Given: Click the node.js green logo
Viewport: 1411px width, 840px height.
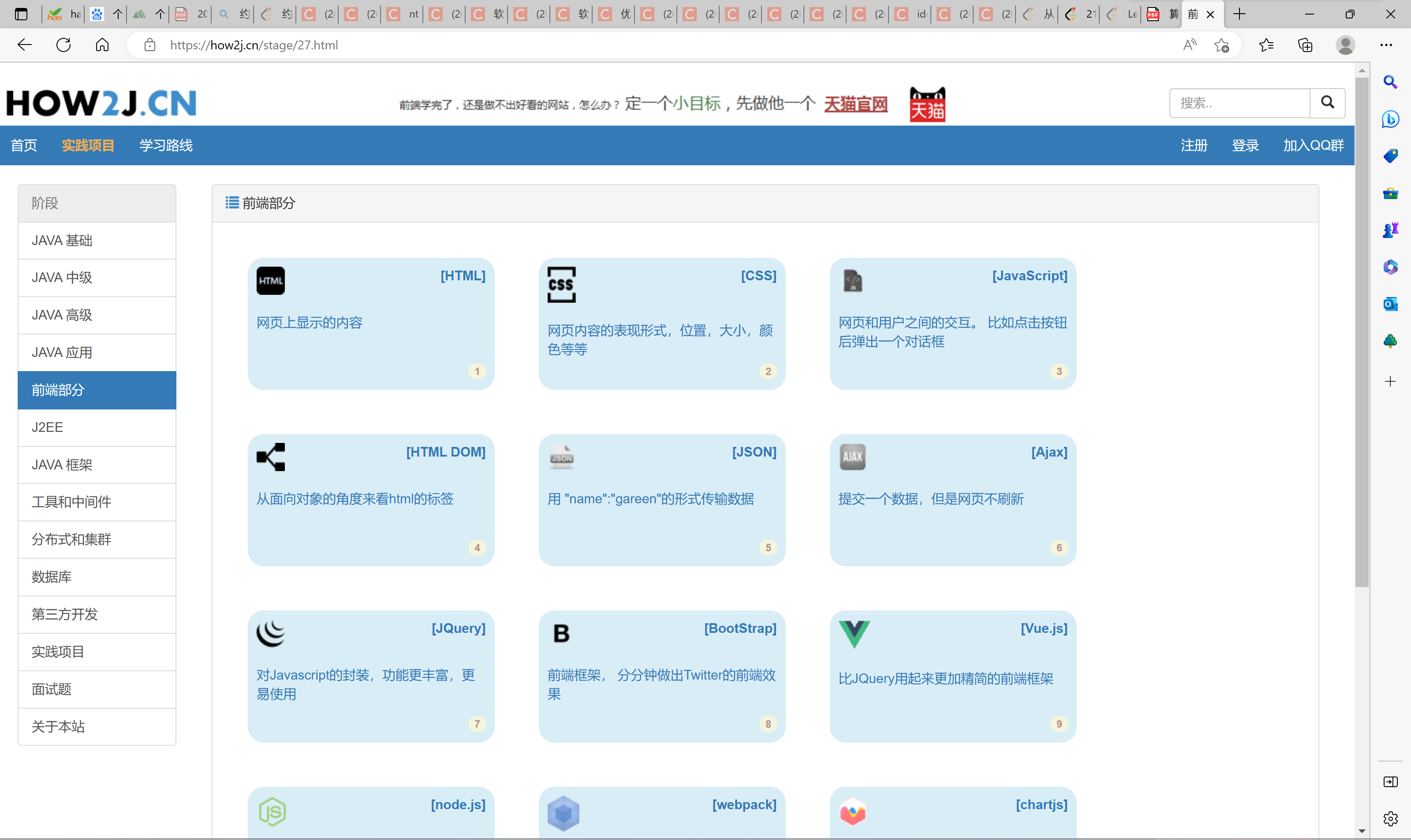Looking at the screenshot, I should (x=272, y=812).
